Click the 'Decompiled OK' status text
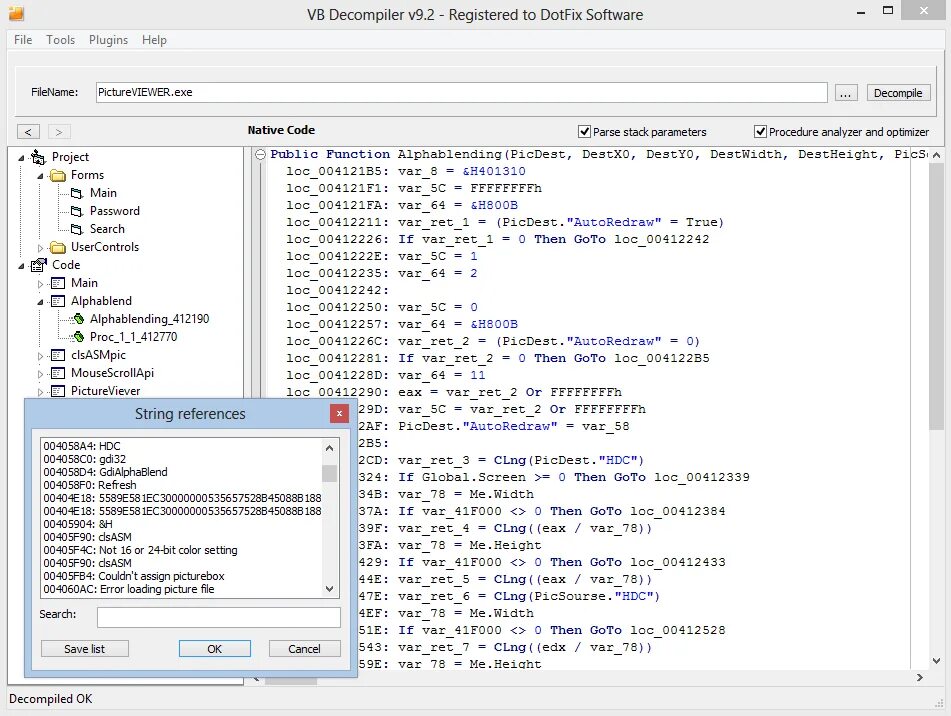This screenshot has height=716, width=951. pos(51,699)
